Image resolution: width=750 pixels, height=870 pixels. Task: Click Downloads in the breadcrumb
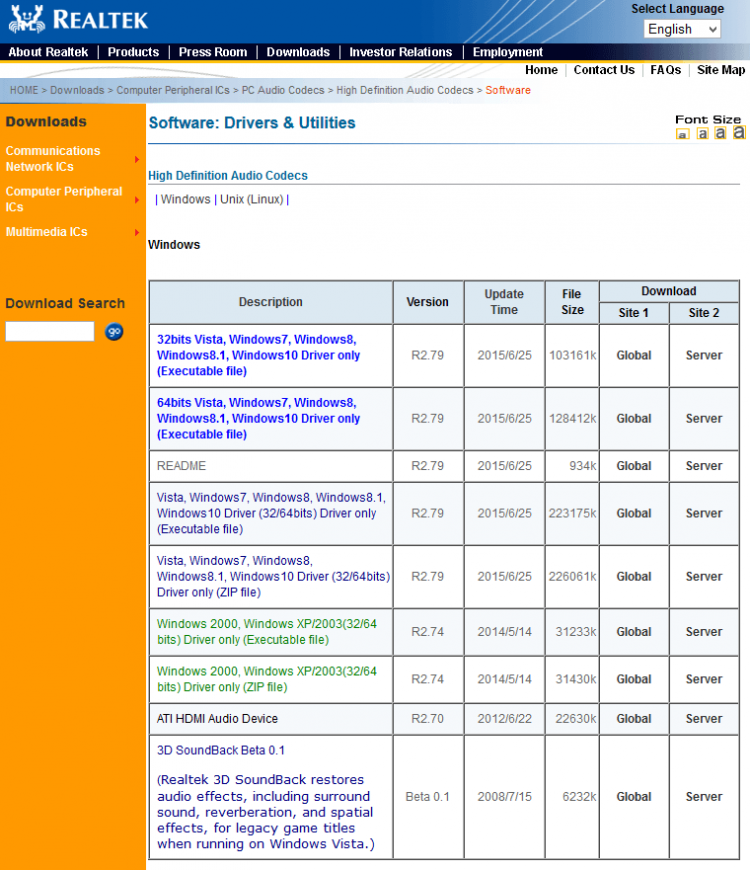pos(77,90)
